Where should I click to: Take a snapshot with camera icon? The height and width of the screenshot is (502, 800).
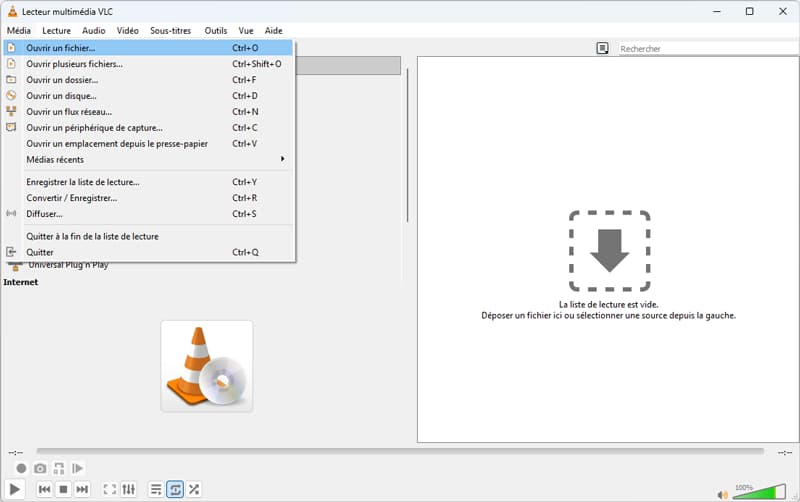(40, 468)
